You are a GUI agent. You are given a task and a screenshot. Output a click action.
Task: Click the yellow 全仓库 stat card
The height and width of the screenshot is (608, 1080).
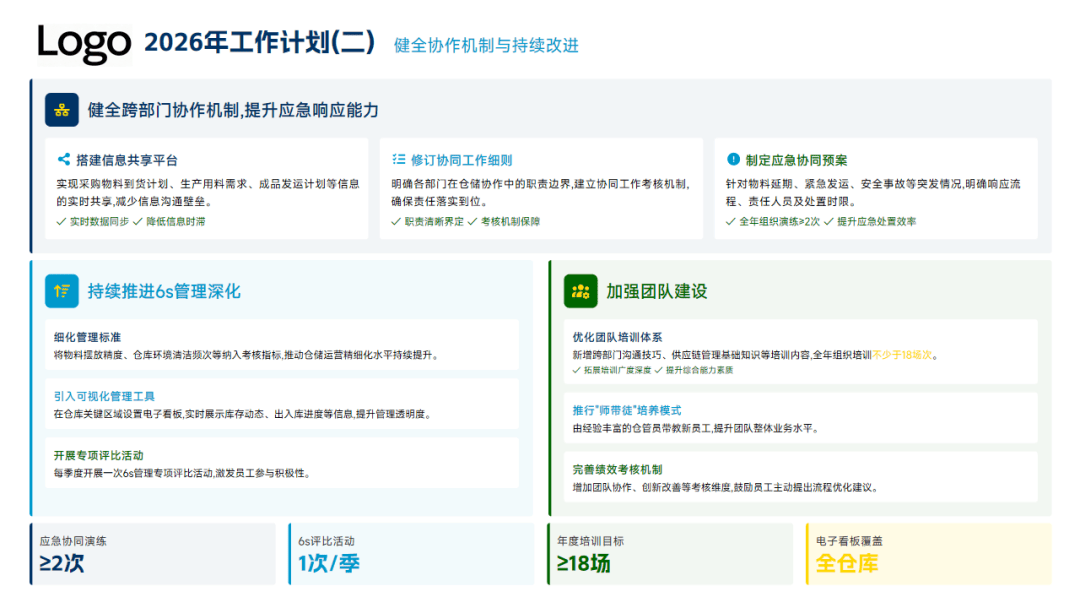pyautogui.click(x=928, y=554)
